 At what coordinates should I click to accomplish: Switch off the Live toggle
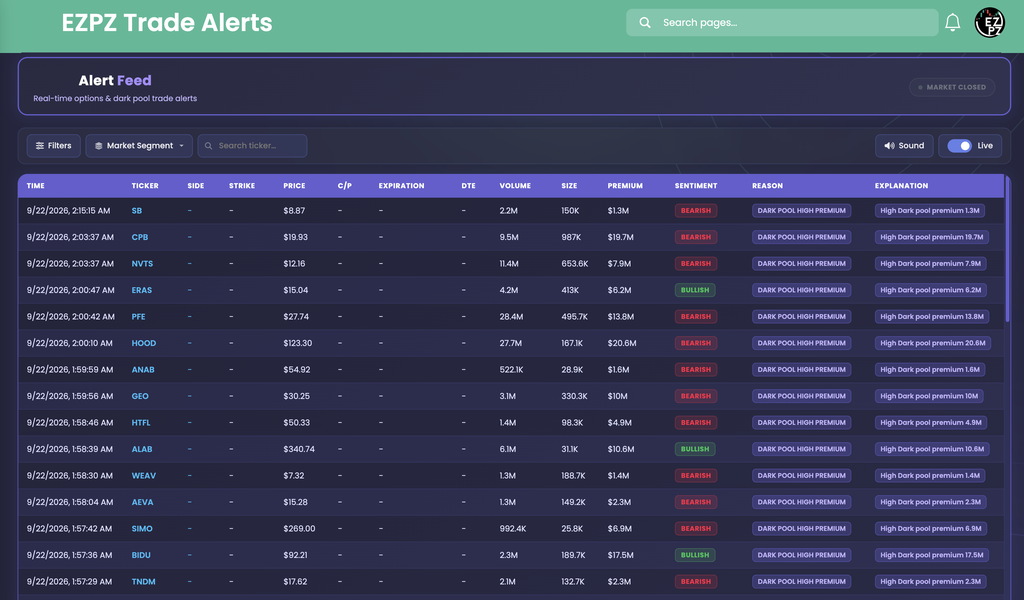959,146
